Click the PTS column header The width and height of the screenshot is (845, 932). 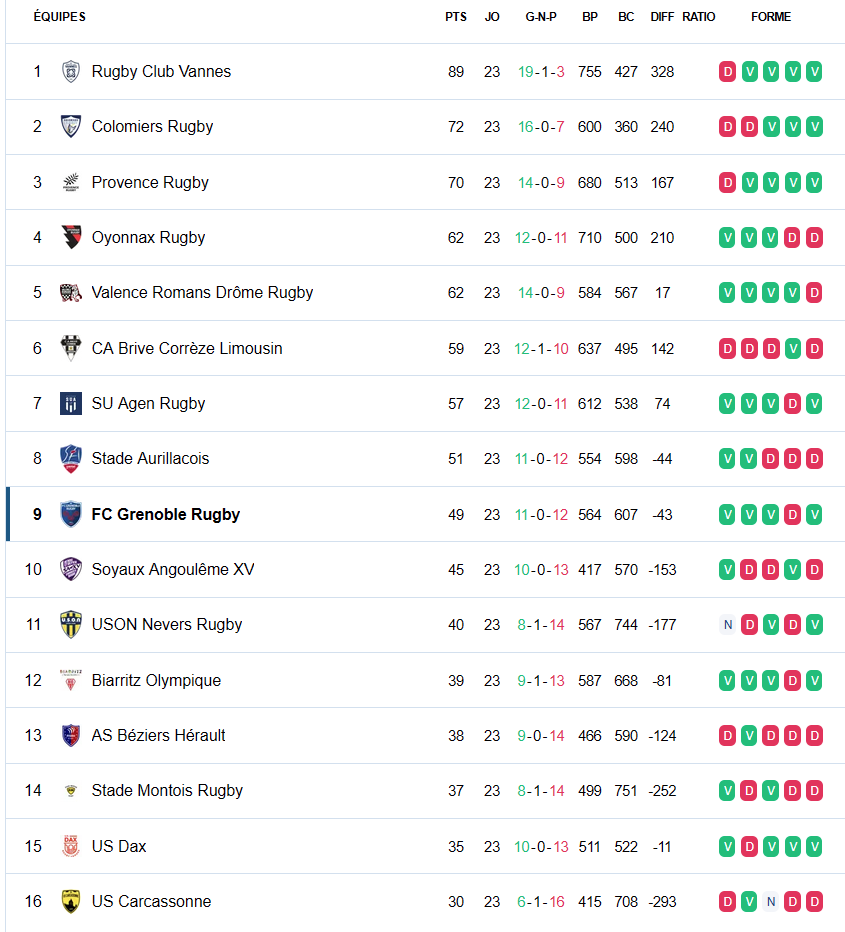click(456, 17)
